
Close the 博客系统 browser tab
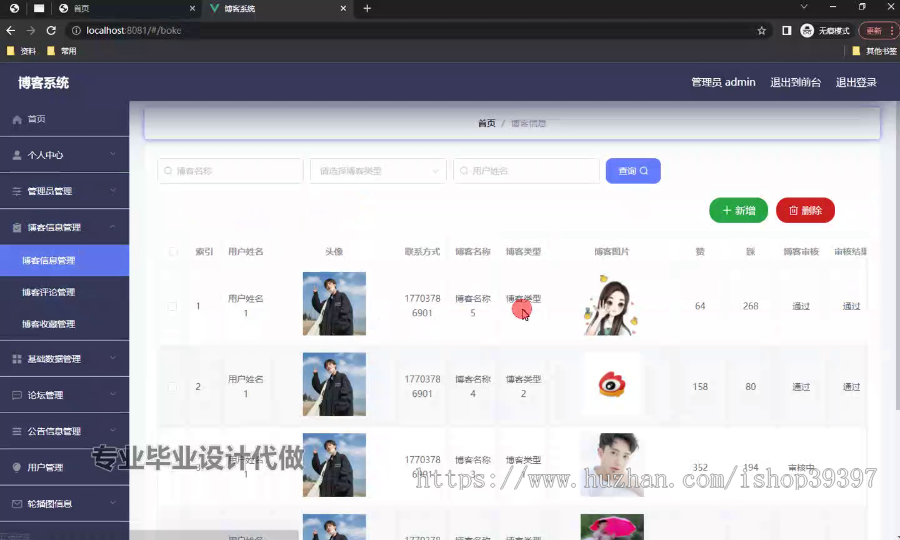[x=343, y=9]
